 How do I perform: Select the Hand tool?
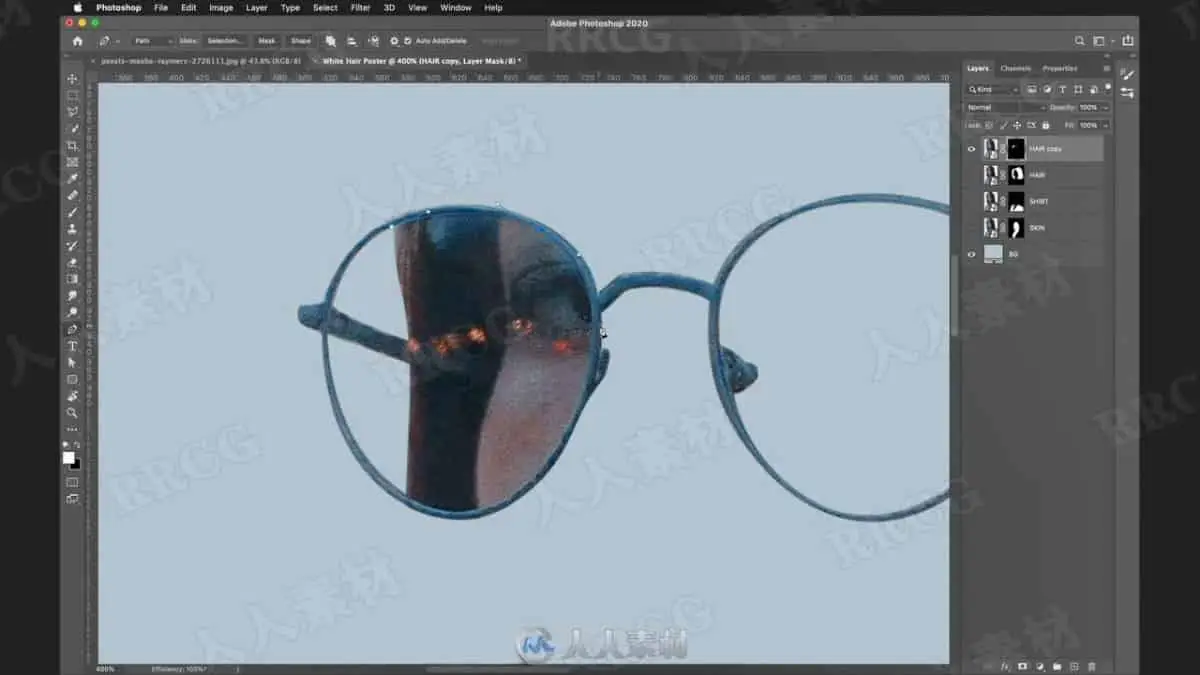(72, 396)
